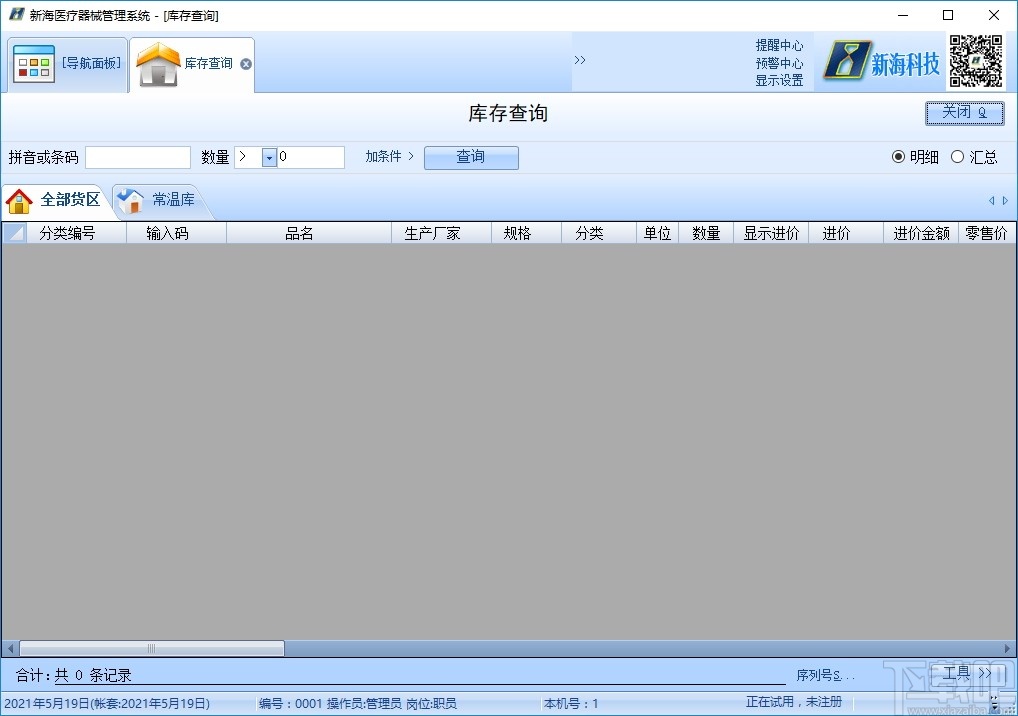Select the 全部货区 warehouse icon
Screen dimensions: 1018x716
tap(20, 200)
